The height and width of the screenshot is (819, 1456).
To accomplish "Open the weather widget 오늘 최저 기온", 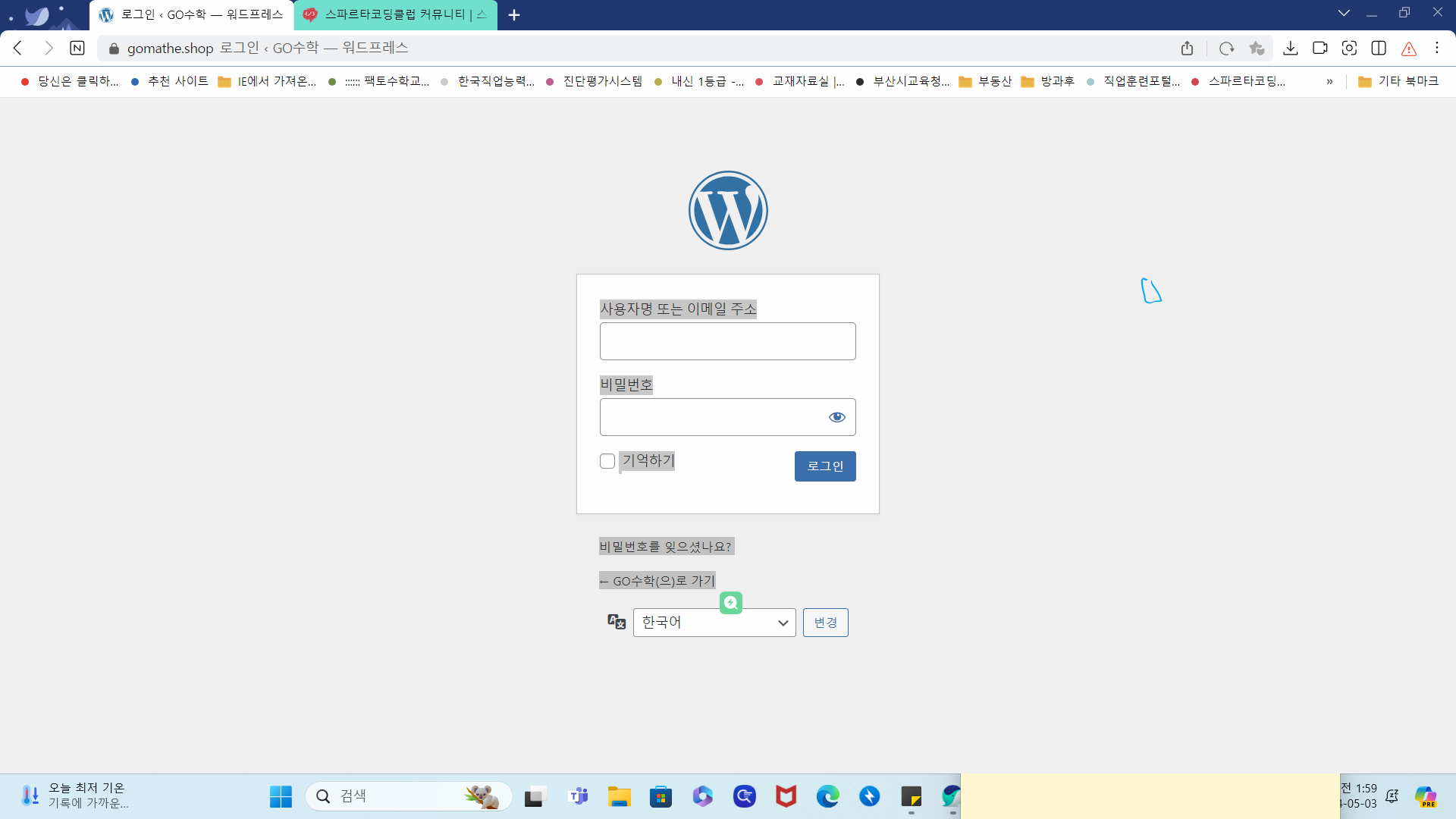I will click(x=74, y=796).
